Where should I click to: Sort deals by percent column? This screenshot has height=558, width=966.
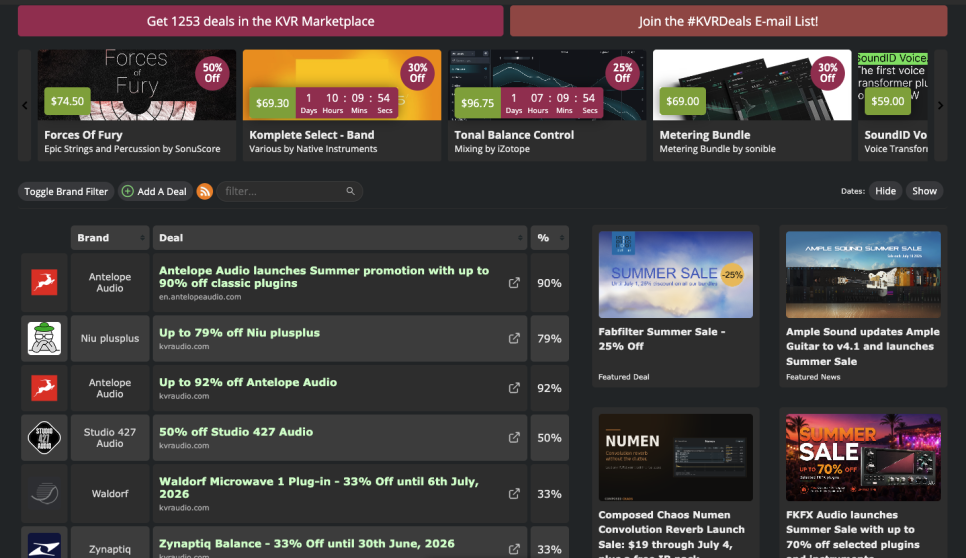click(550, 238)
